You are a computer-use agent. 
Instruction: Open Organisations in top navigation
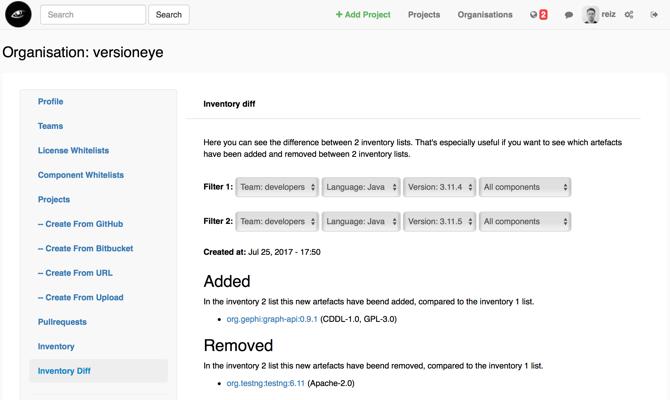point(485,15)
